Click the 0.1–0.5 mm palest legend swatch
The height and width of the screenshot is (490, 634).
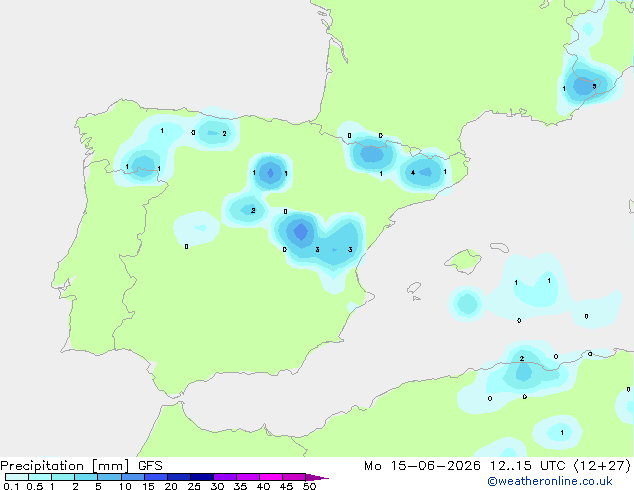click(17, 477)
